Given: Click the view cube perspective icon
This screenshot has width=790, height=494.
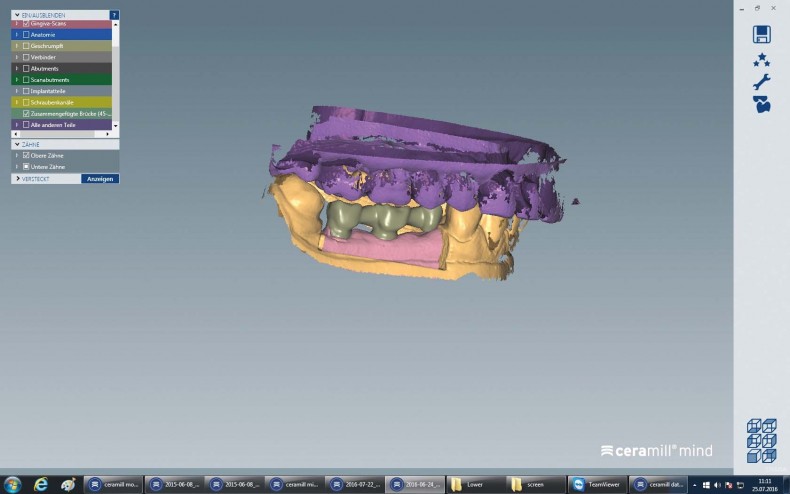Looking at the screenshot, I should click(761, 441).
